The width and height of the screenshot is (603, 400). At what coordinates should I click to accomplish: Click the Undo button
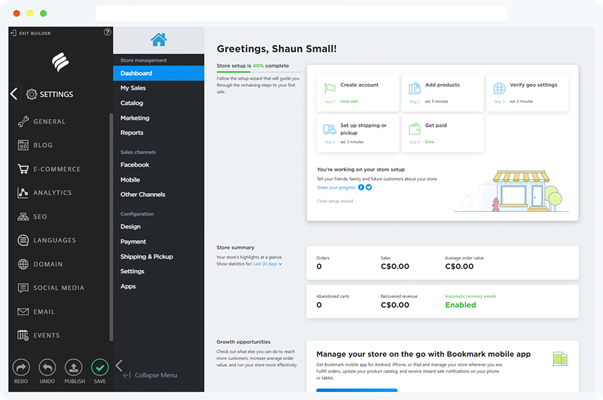(47, 368)
